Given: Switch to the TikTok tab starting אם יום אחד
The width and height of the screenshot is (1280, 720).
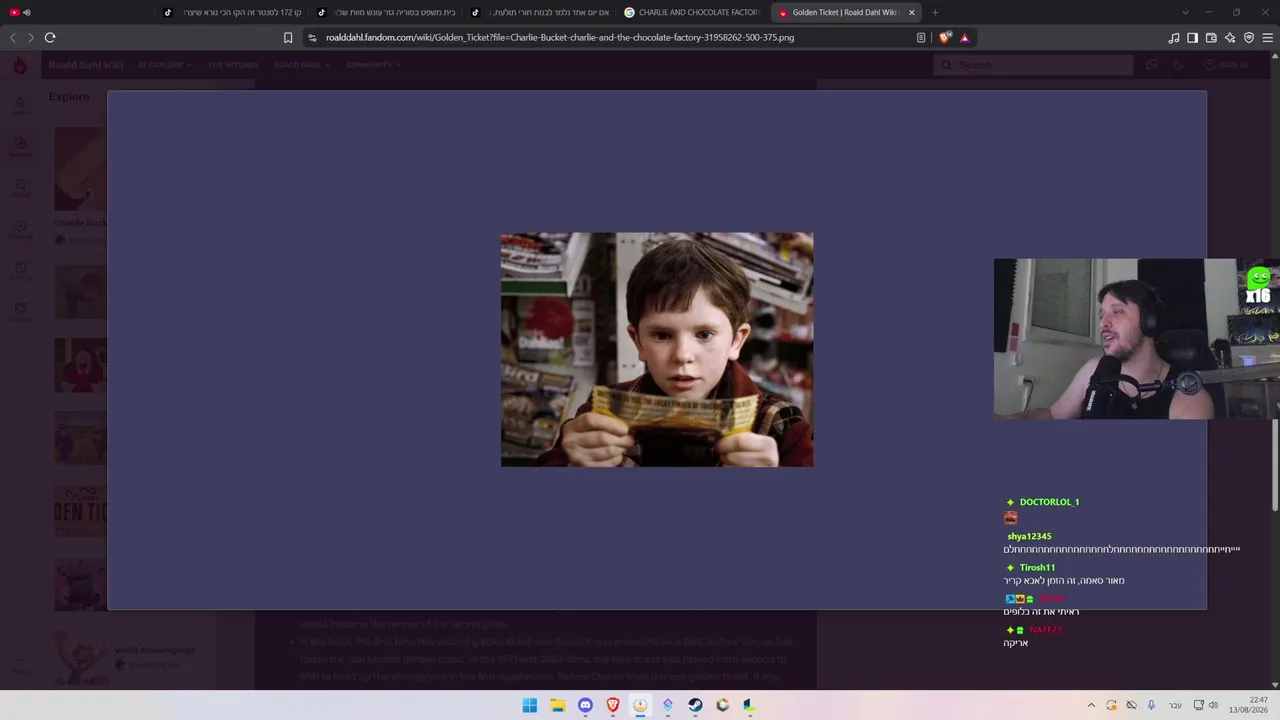Looking at the screenshot, I should click(541, 13).
